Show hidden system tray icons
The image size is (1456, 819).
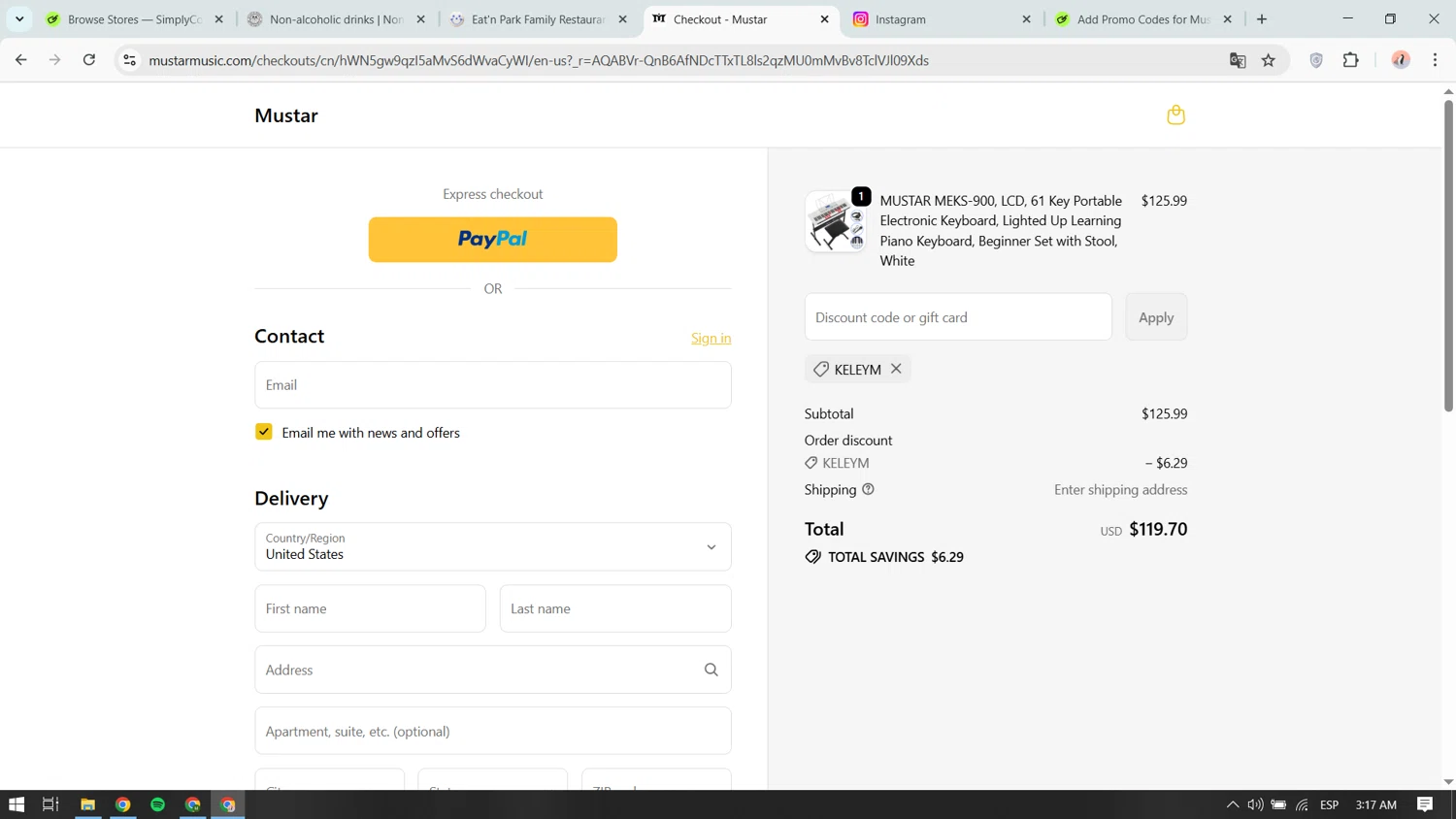tap(1232, 804)
